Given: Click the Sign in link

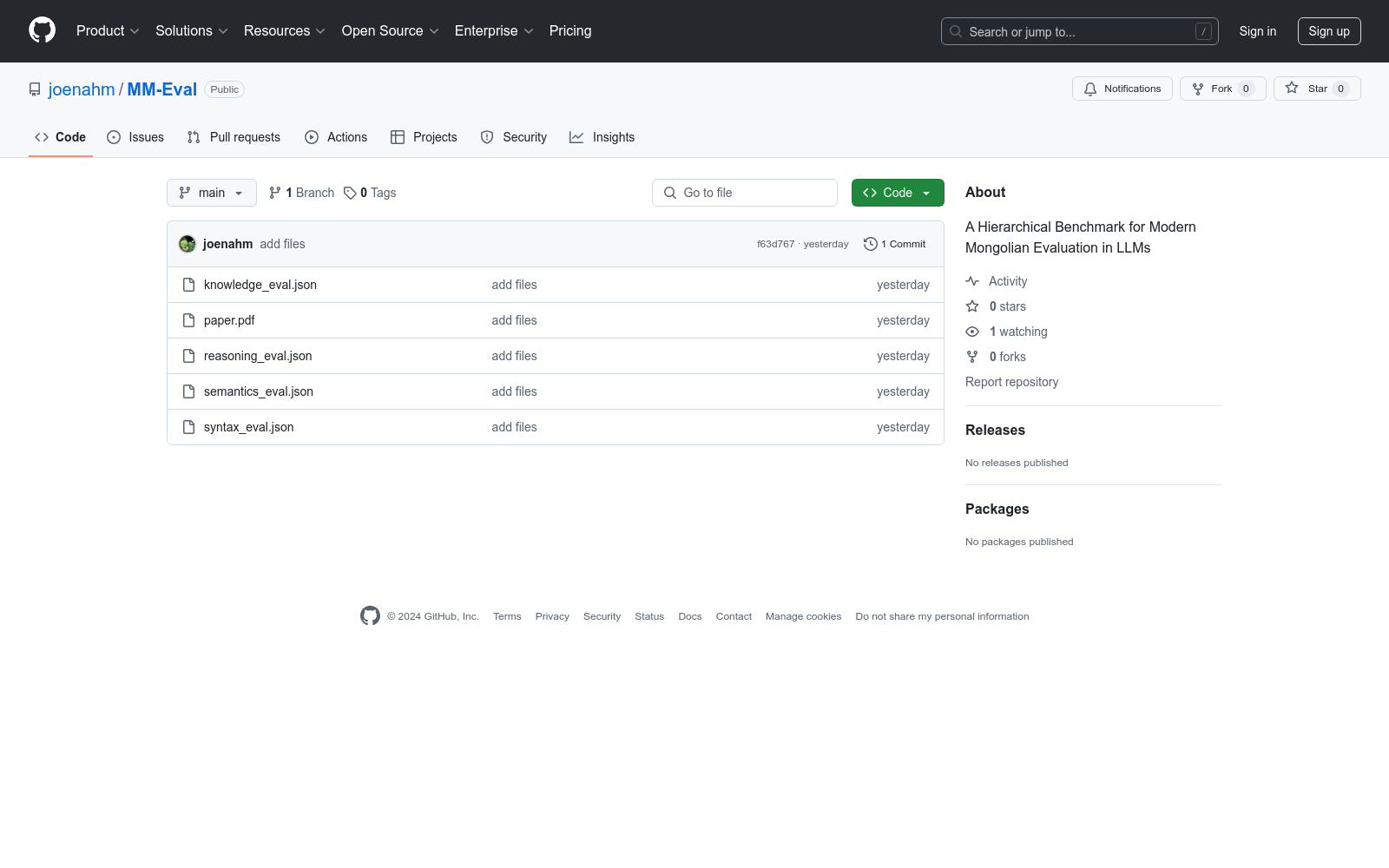Looking at the screenshot, I should point(1258,31).
